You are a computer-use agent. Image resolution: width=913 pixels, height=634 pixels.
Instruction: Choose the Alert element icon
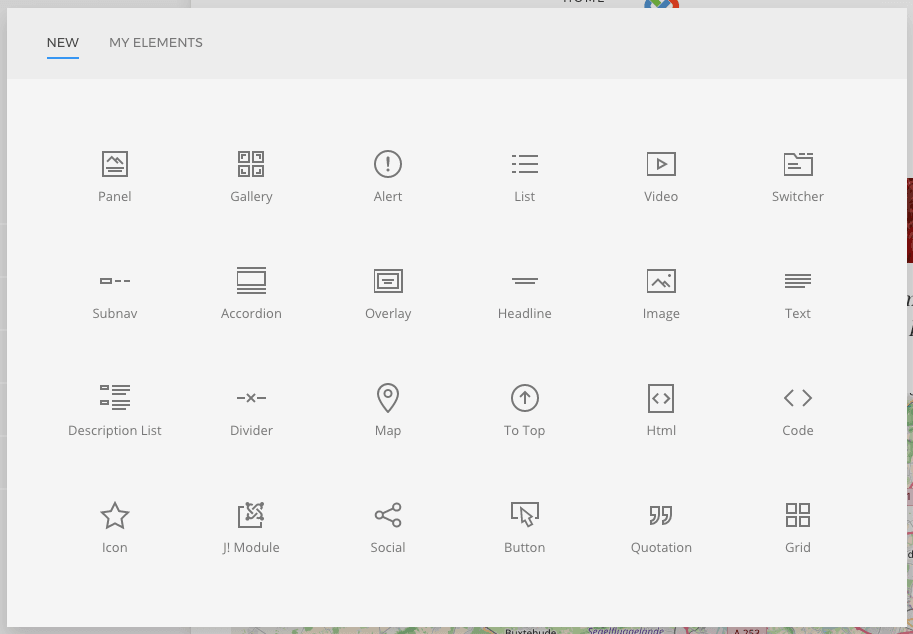pyautogui.click(x=388, y=164)
